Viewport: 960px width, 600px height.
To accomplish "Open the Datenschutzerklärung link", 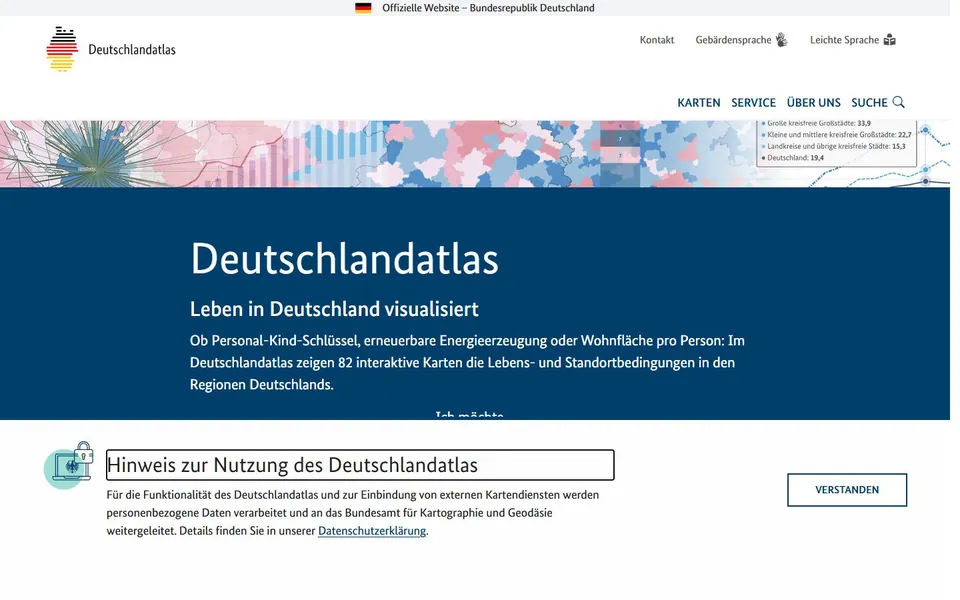I will click(372, 531).
